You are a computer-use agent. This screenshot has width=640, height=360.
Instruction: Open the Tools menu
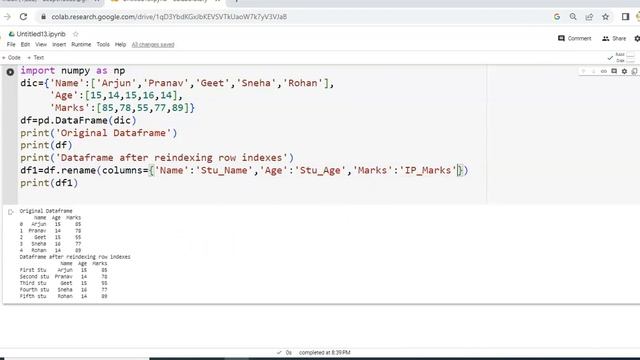point(103,44)
